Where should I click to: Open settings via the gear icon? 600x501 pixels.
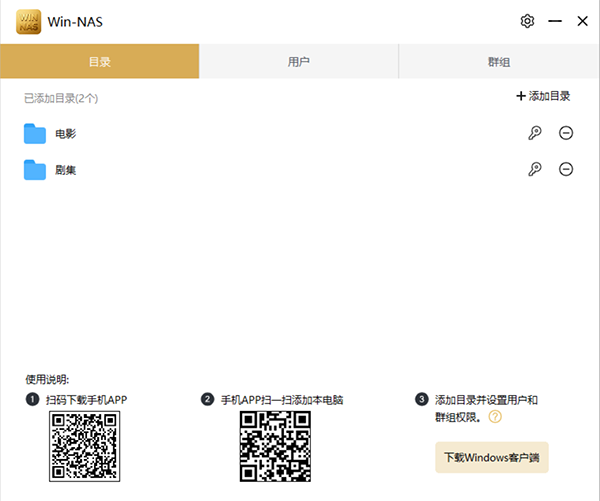pyautogui.click(x=527, y=21)
